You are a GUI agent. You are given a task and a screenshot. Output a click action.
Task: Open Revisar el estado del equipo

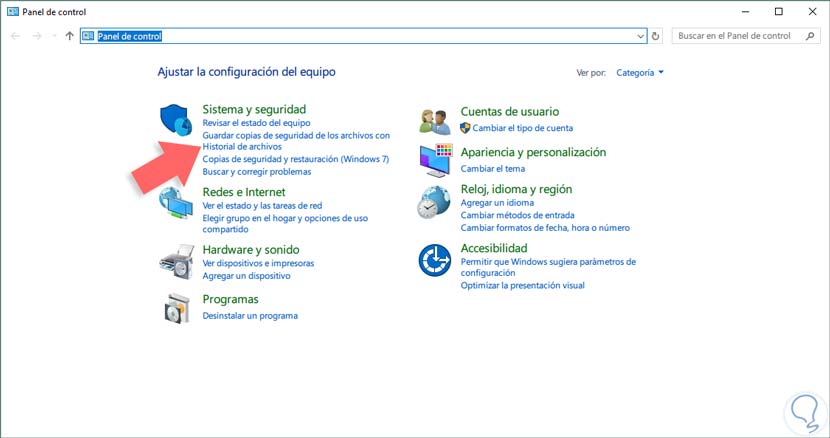coord(256,123)
